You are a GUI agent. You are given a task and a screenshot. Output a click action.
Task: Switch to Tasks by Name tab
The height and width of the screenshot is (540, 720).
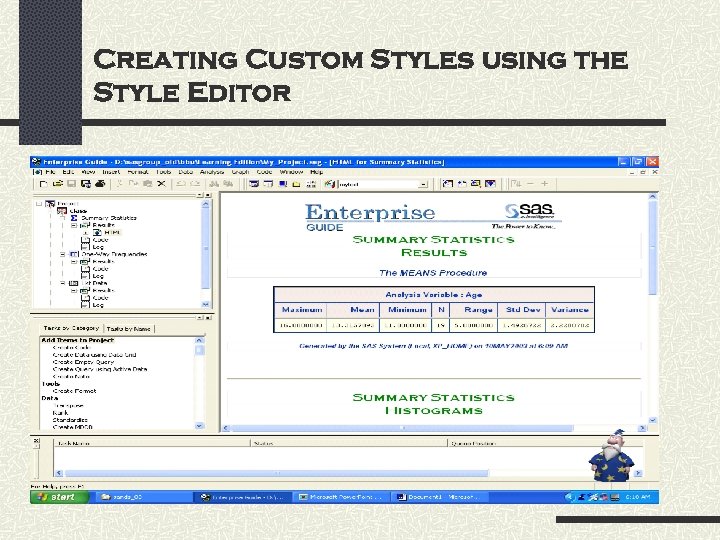[129, 329]
